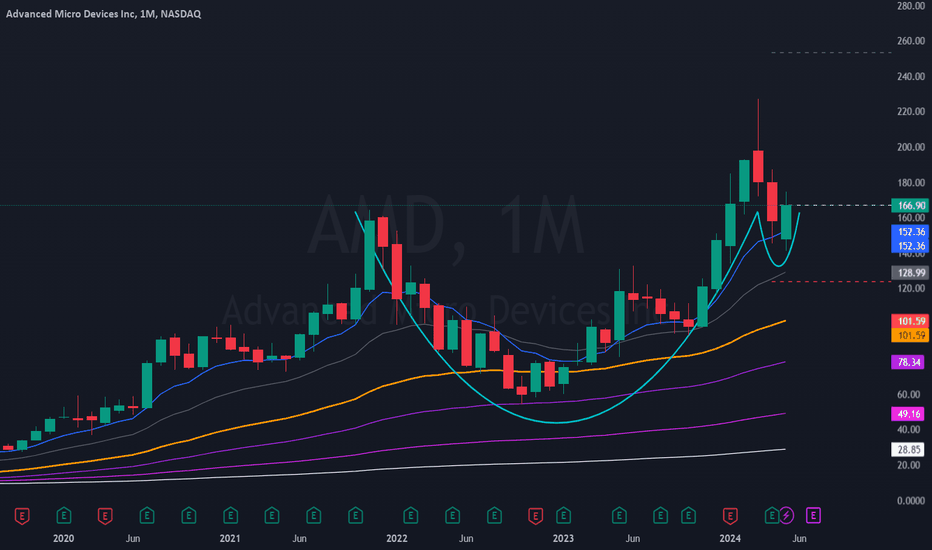Click the 280.00 price axis value
Screen dimensions: 932x550
[x=911, y=6]
